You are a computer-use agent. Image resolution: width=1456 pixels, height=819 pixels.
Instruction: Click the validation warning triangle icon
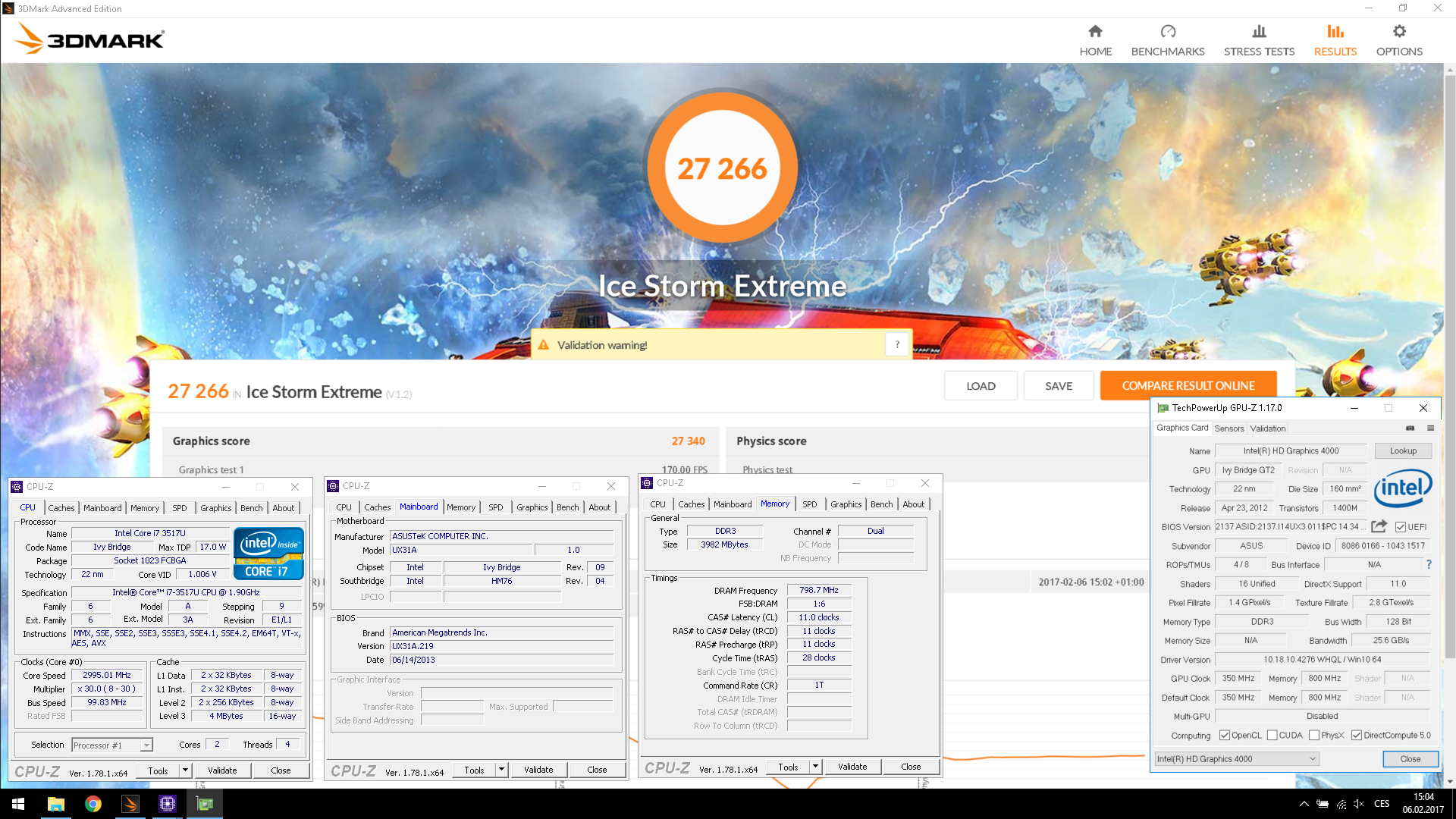coord(543,345)
